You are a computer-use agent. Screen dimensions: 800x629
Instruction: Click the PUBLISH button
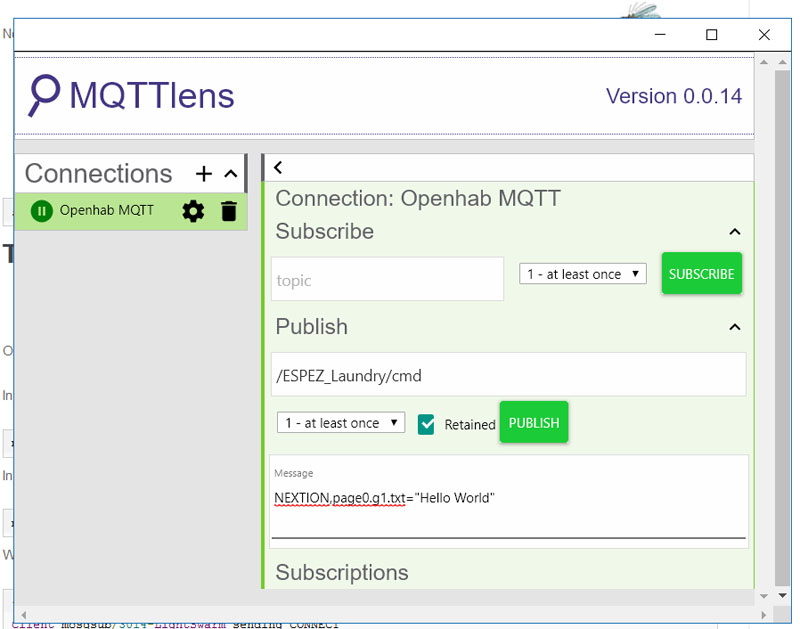534,422
